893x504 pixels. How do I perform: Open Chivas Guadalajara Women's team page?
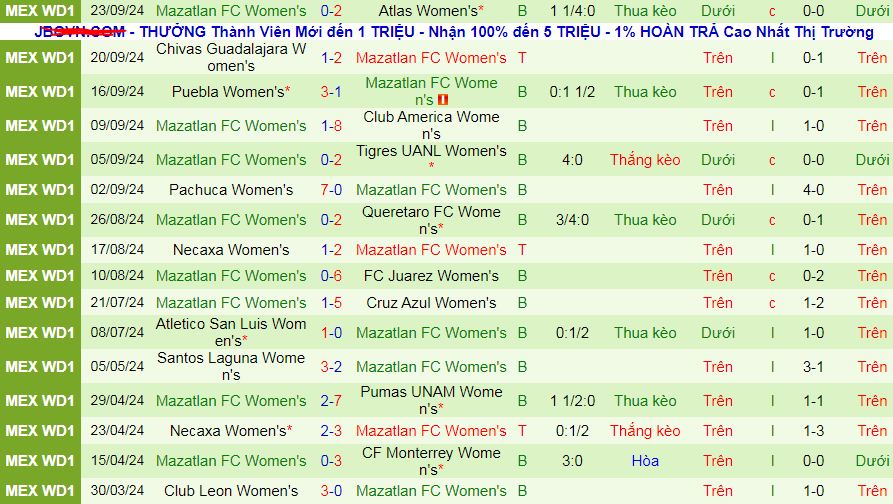click(x=231, y=57)
